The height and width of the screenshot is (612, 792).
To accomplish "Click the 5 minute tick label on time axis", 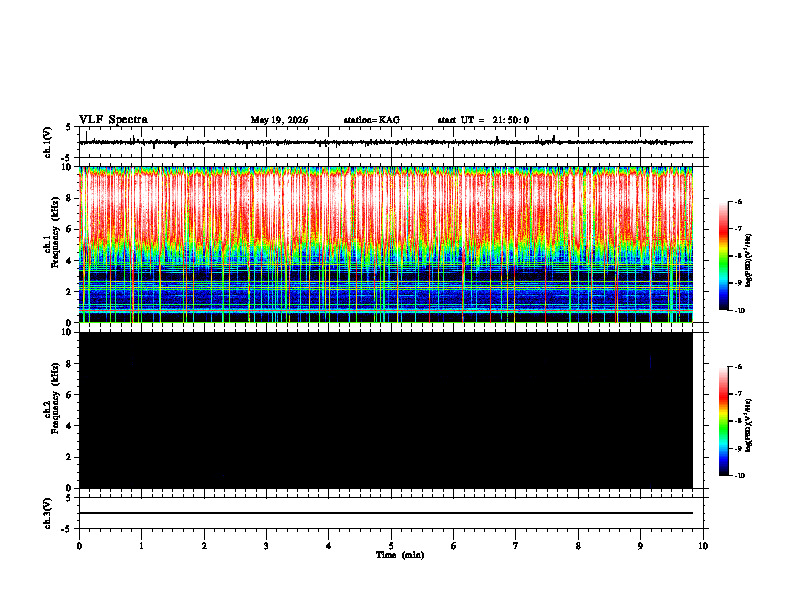I will pos(391,546).
